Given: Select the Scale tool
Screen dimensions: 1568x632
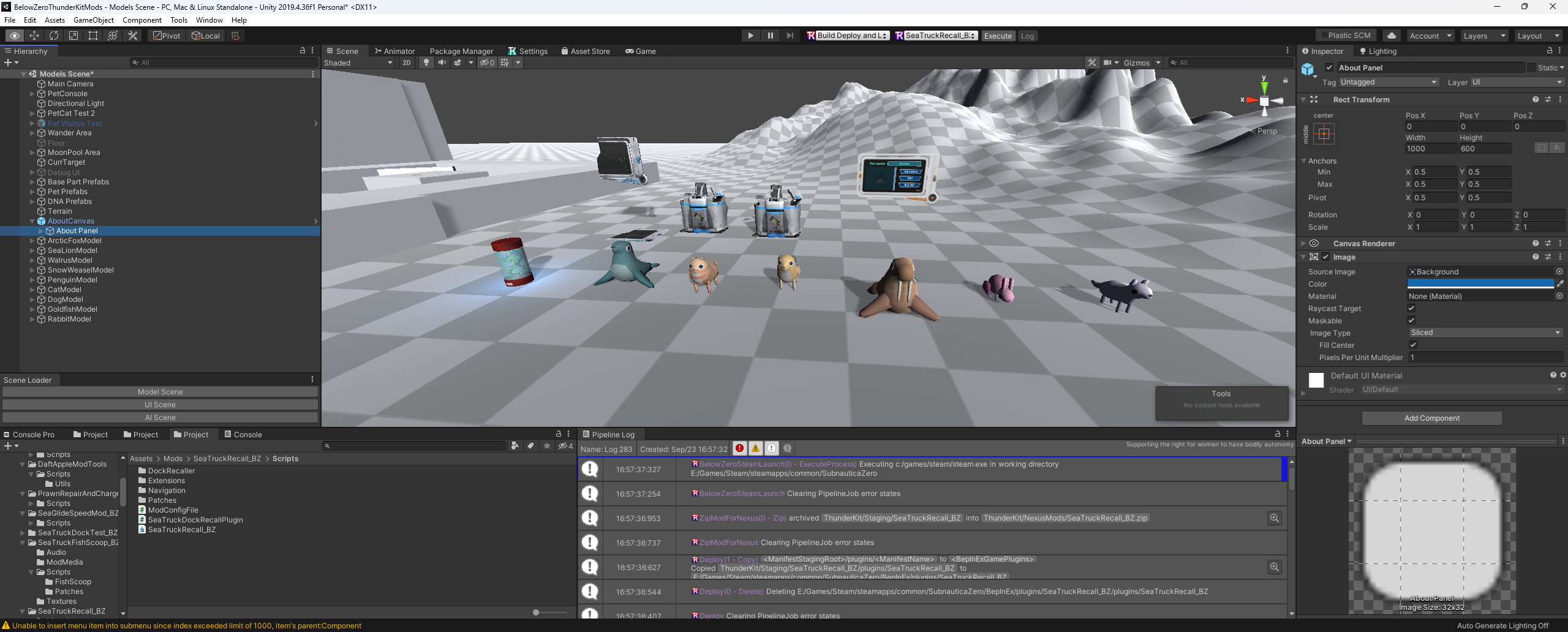Looking at the screenshot, I should (73, 36).
